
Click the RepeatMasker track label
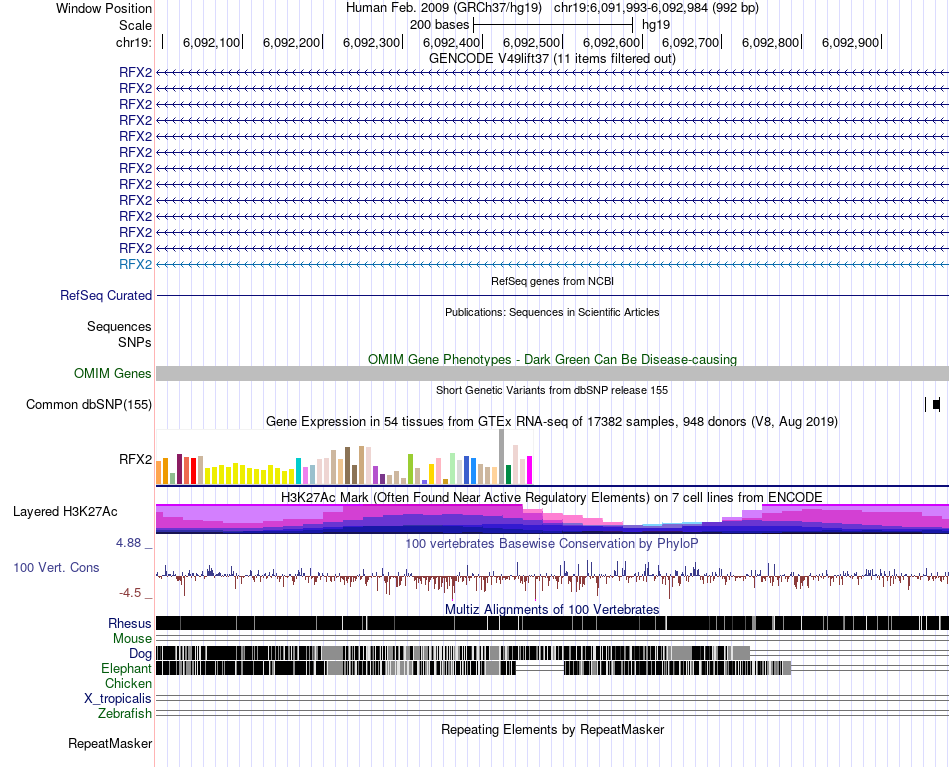pyautogui.click(x=110, y=743)
